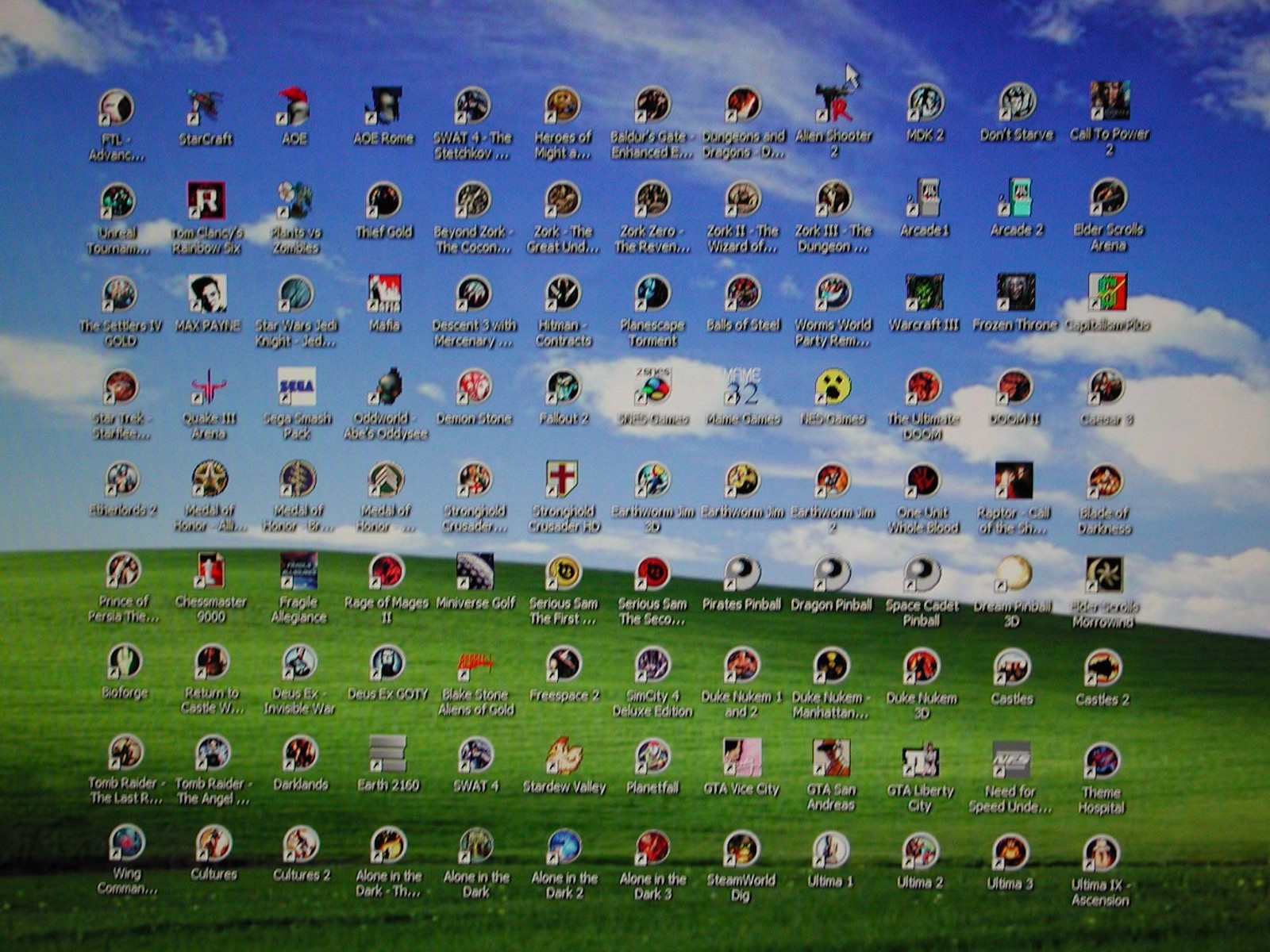This screenshot has width=1270, height=952.
Task: Click the Elder Scrolls Arena icon
Action: tap(1108, 197)
